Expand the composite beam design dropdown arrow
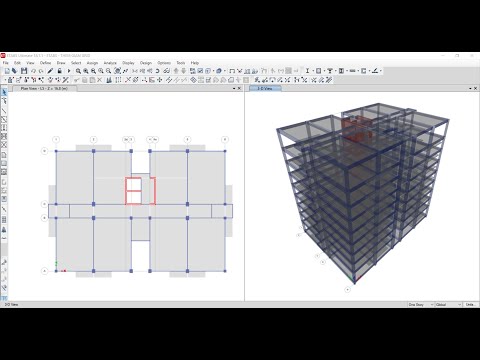 pyautogui.click(x=336, y=71)
